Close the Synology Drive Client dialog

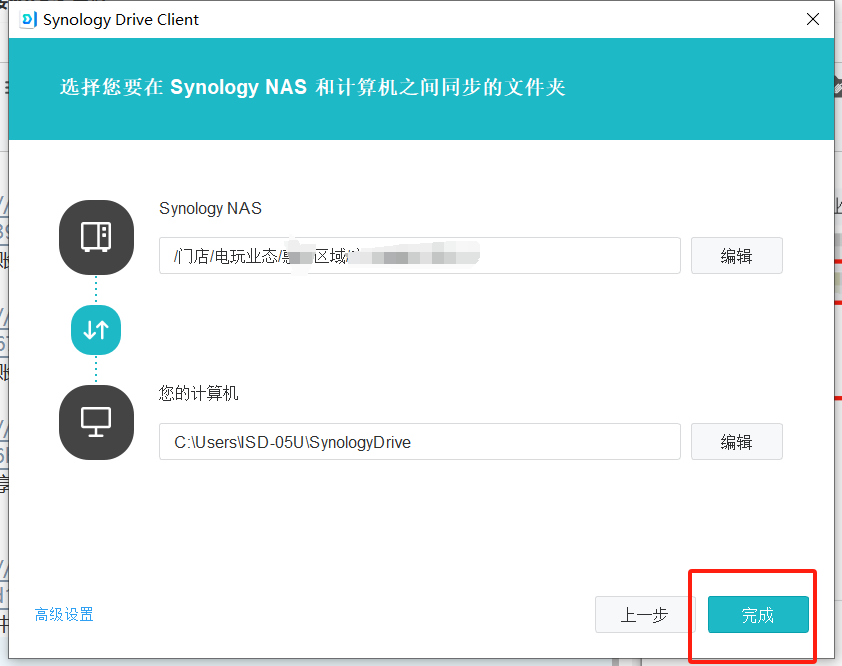[813, 19]
